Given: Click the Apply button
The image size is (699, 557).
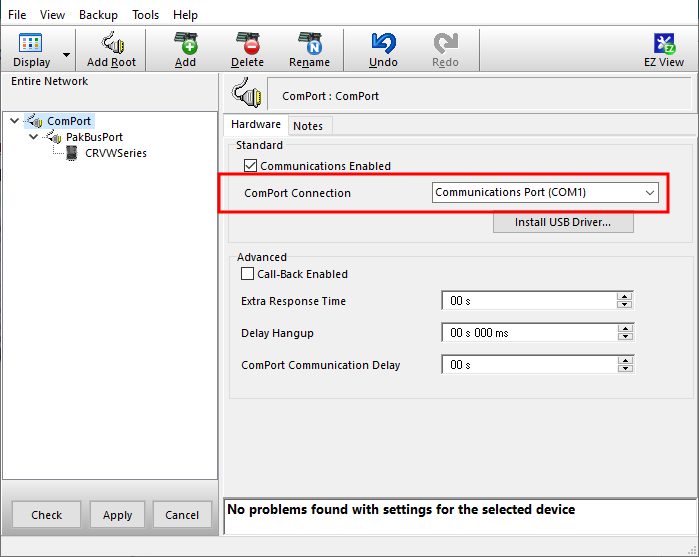Looking at the screenshot, I should pos(117,515).
